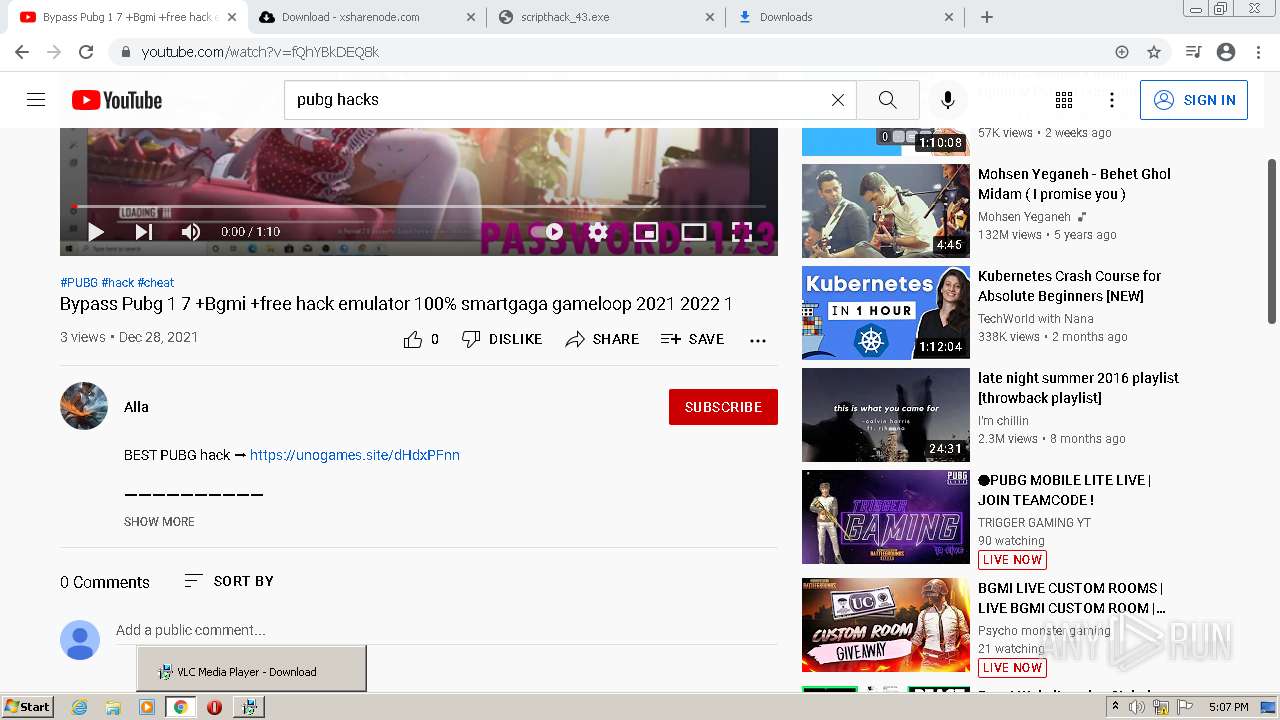Open PUBG MOBILE LITE LIVE stream
This screenshot has width=1280, height=720.
pos(886,517)
